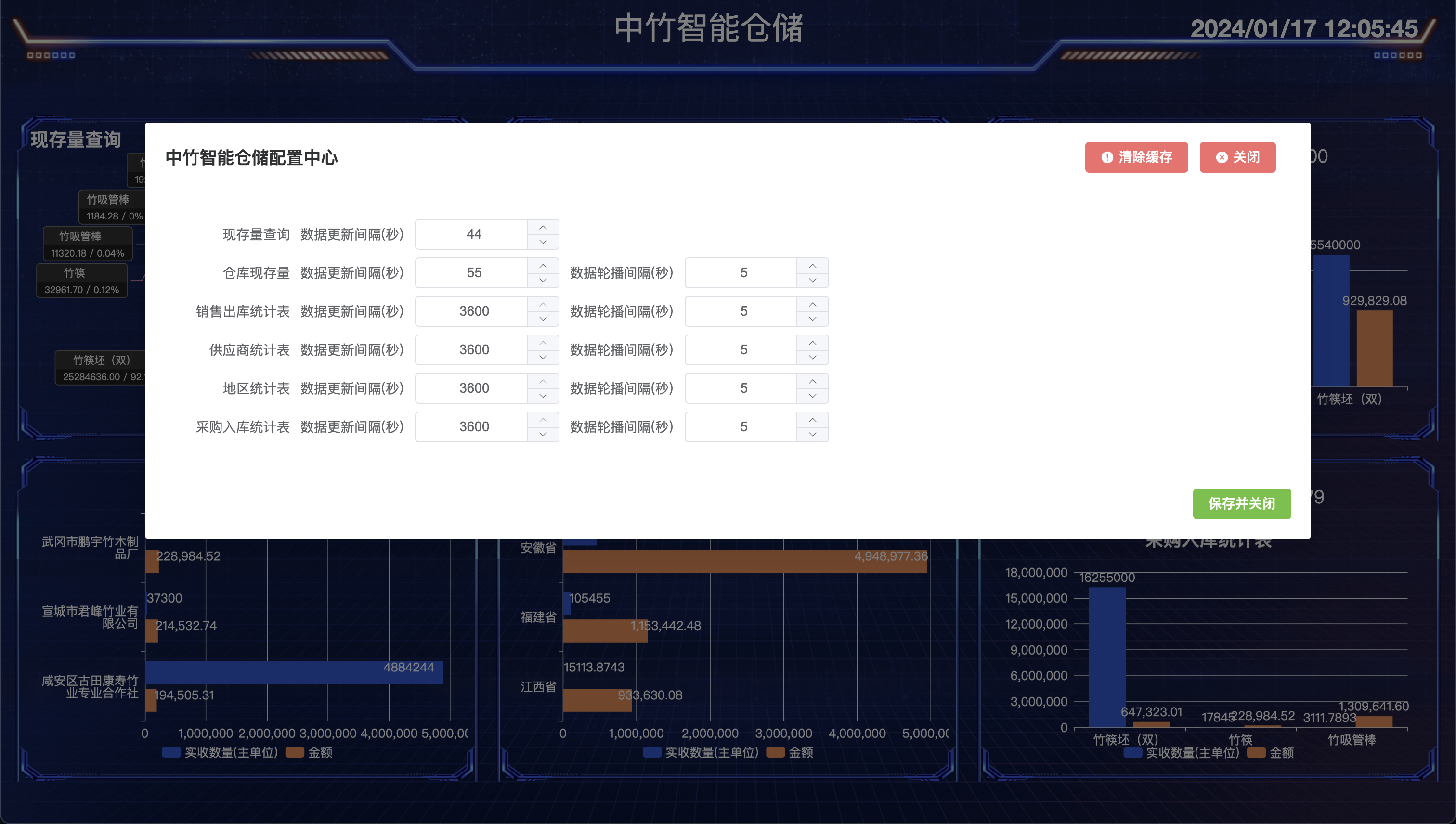The width and height of the screenshot is (1456, 824).
Task: Decrease 销售出库统计表 update interval with down arrow
Action: [543, 319]
